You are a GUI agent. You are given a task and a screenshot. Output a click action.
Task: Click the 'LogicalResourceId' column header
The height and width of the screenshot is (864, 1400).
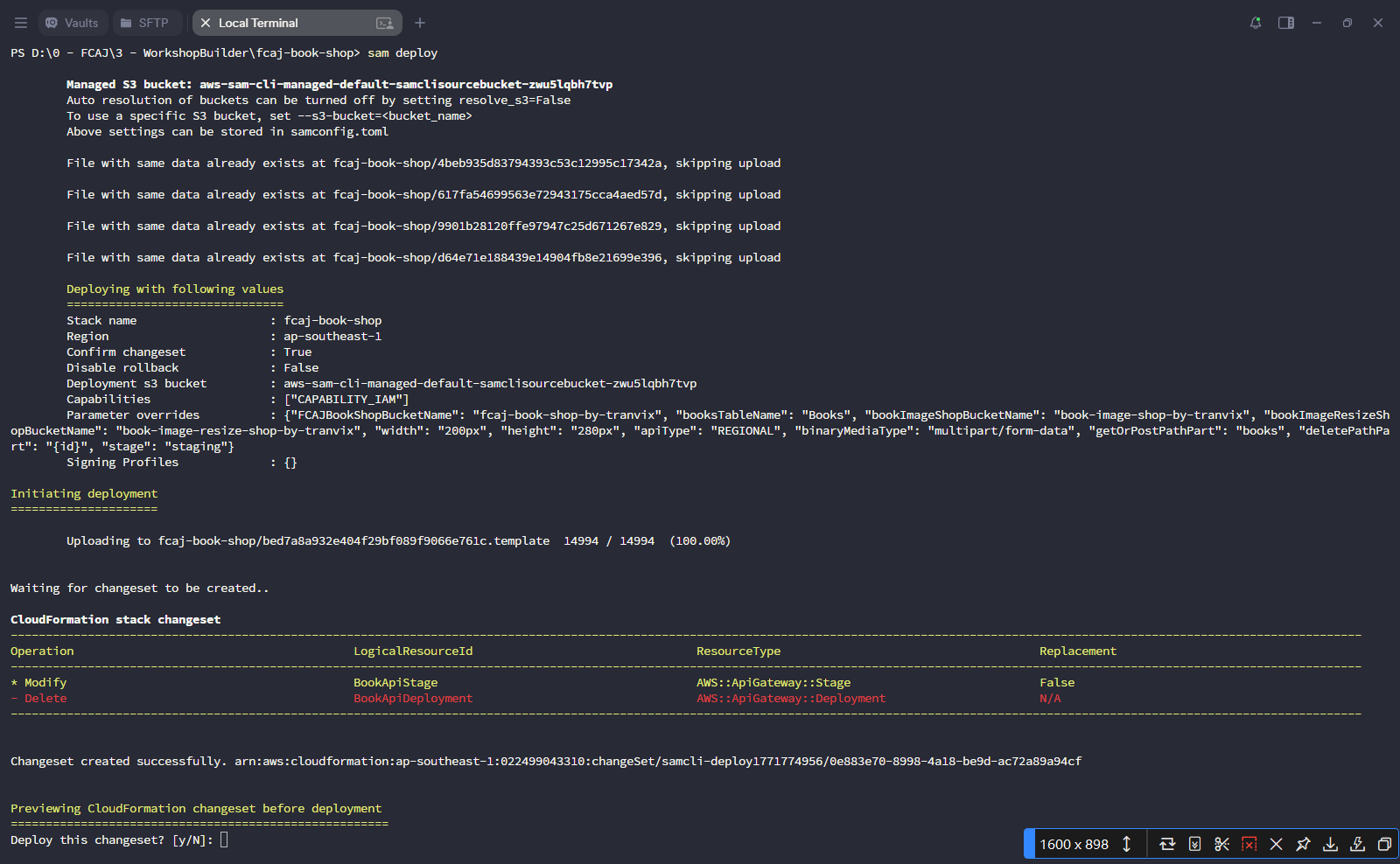coord(413,651)
